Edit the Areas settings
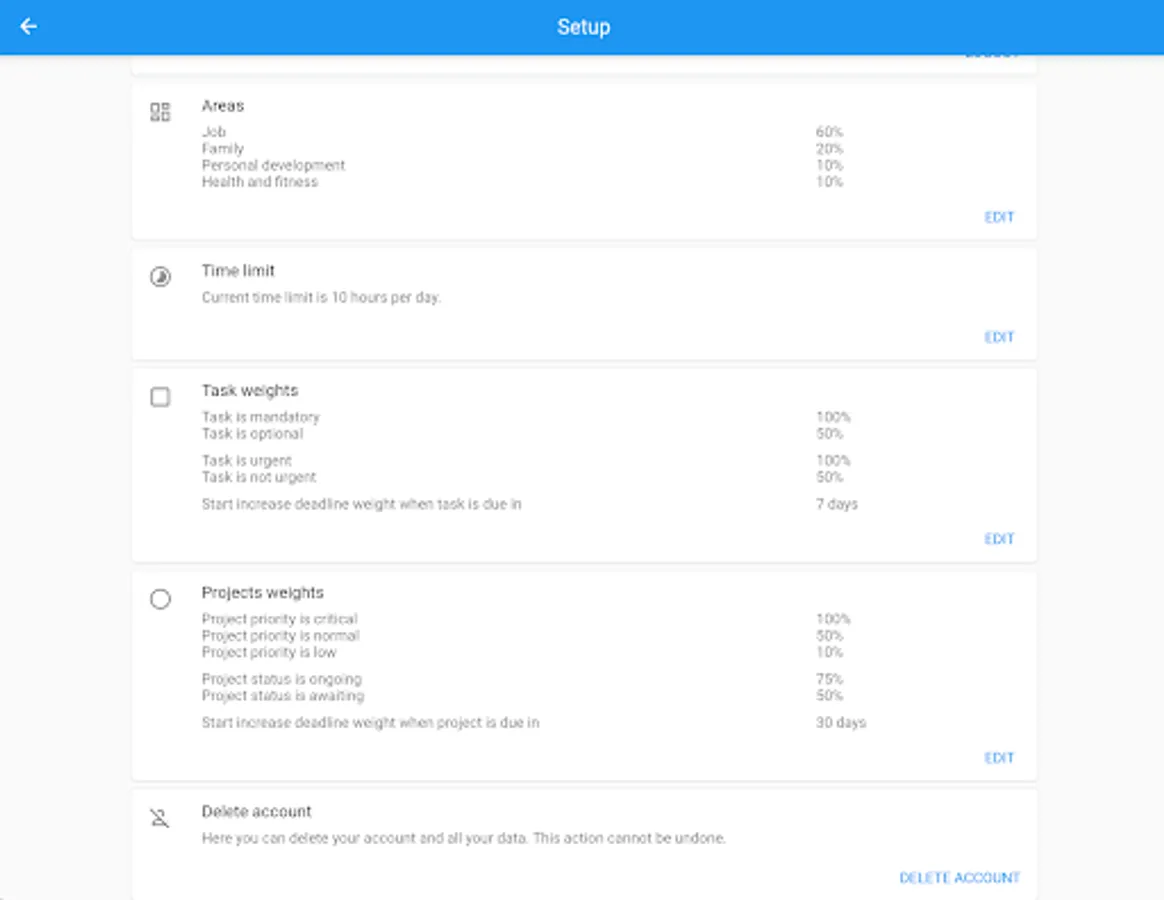The image size is (1164, 900). pyautogui.click(x=999, y=217)
